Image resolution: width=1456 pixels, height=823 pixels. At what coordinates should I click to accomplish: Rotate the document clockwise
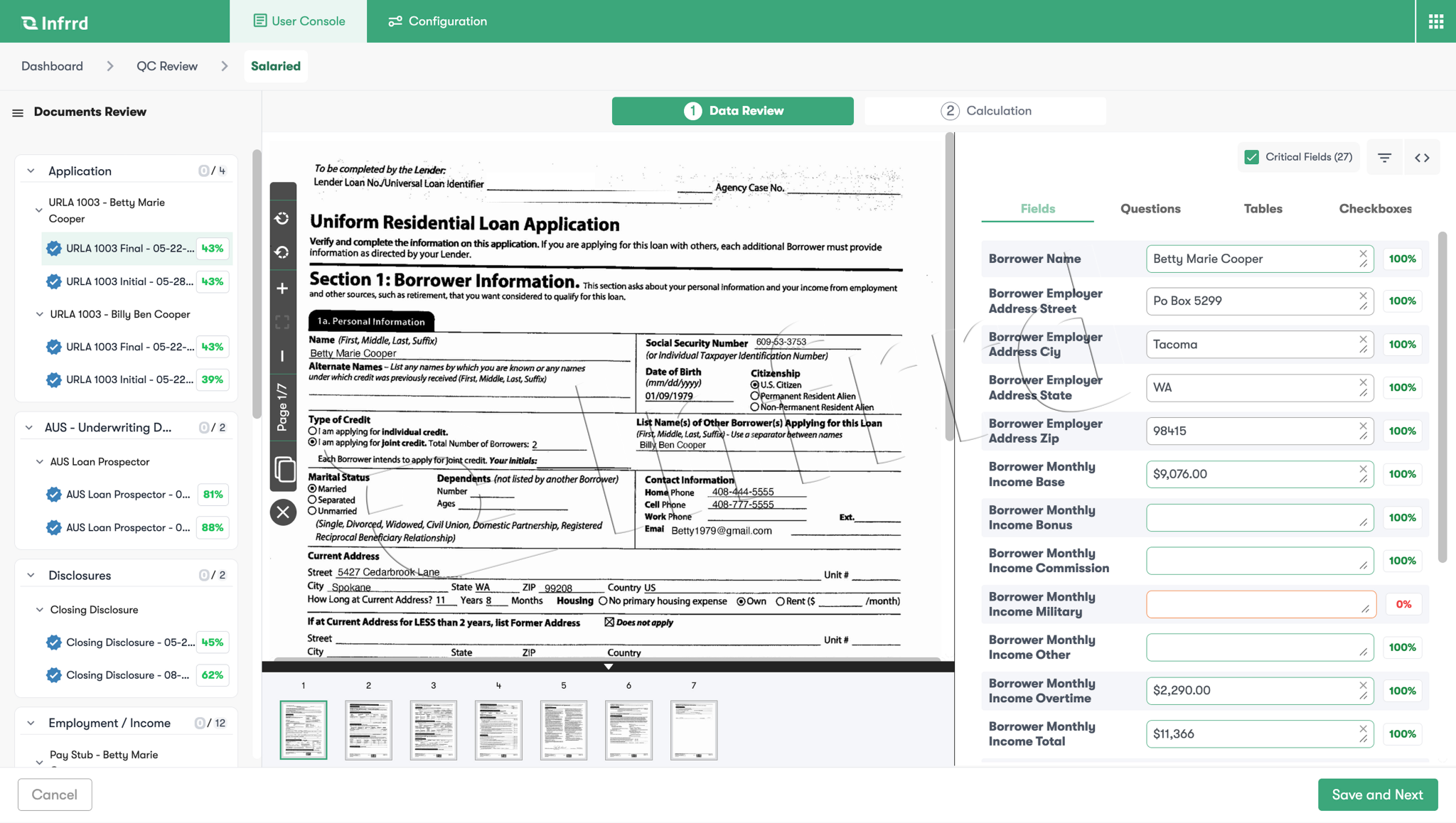(282, 218)
